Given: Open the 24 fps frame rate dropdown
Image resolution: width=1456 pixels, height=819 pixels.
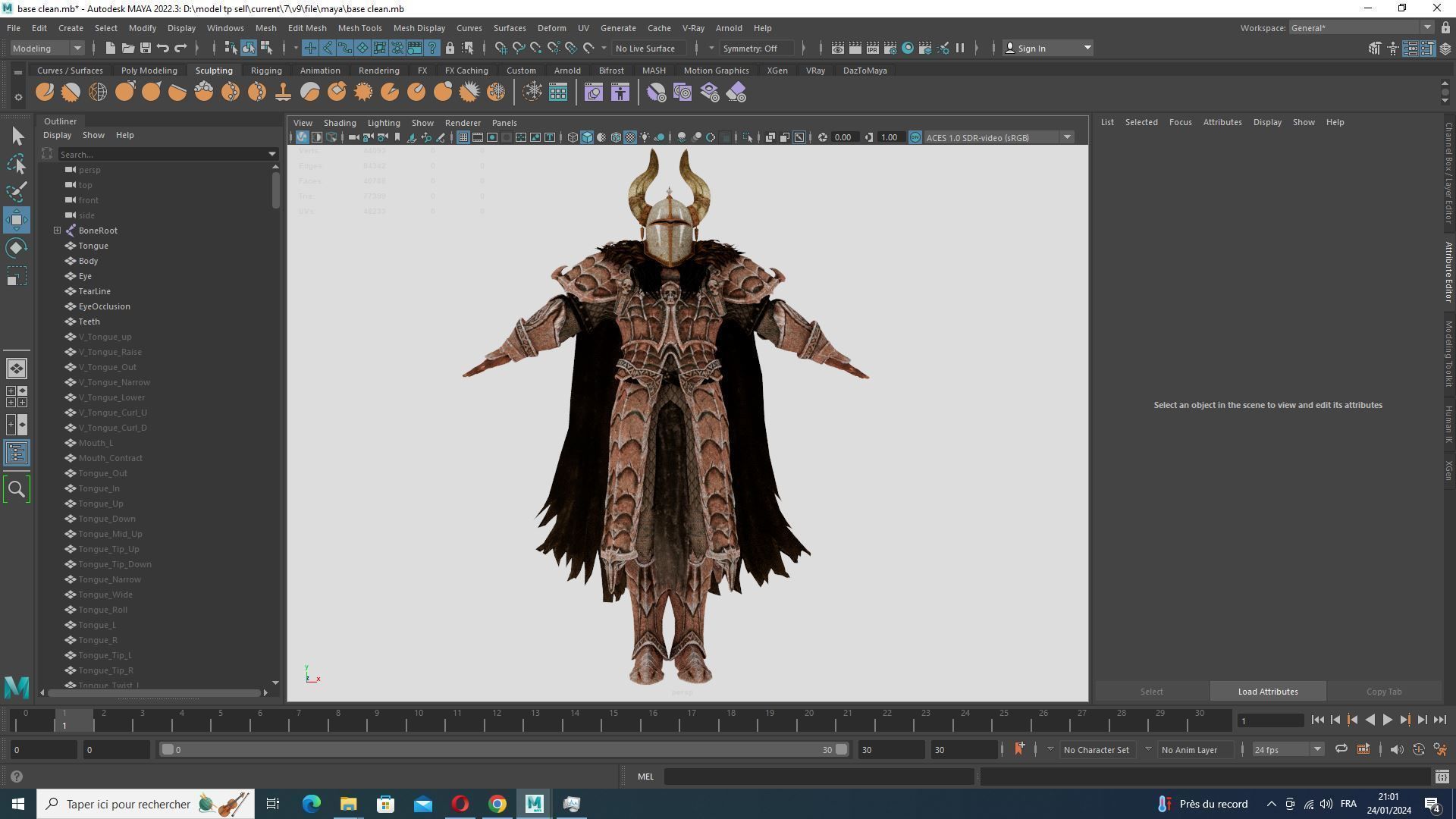Looking at the screenshot, I should [1287, 749].
